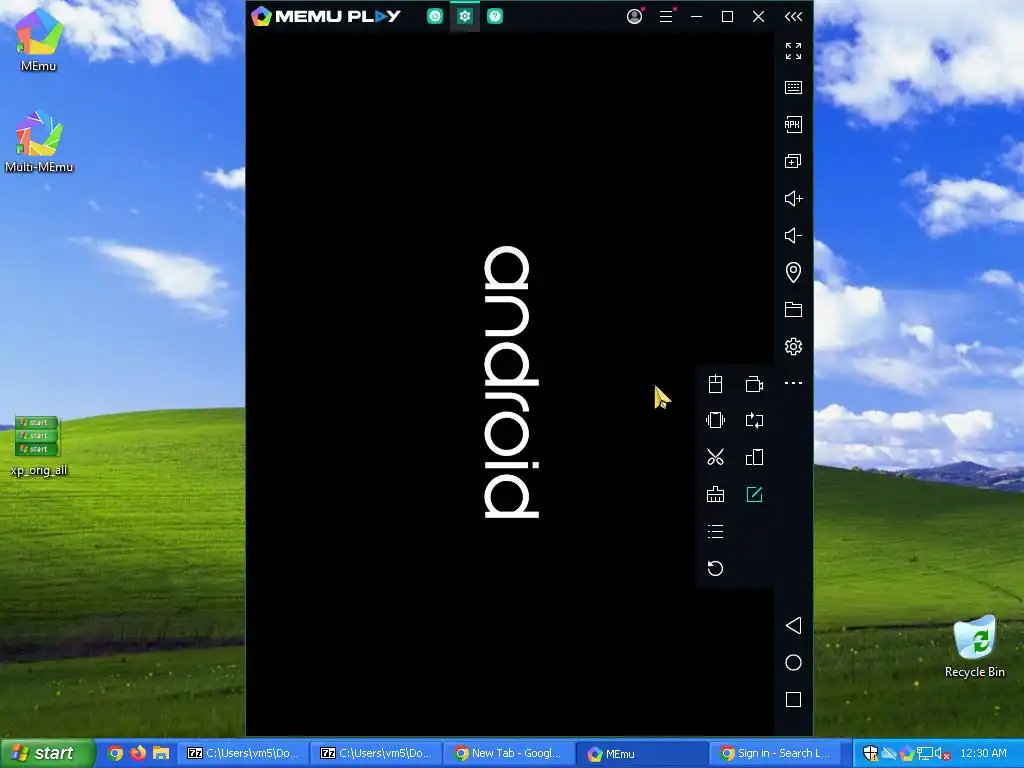Image resolution: width=1024 pixels, height=768 pixels.
Task: Click the APK install icon
Action: tap(793, 124)
